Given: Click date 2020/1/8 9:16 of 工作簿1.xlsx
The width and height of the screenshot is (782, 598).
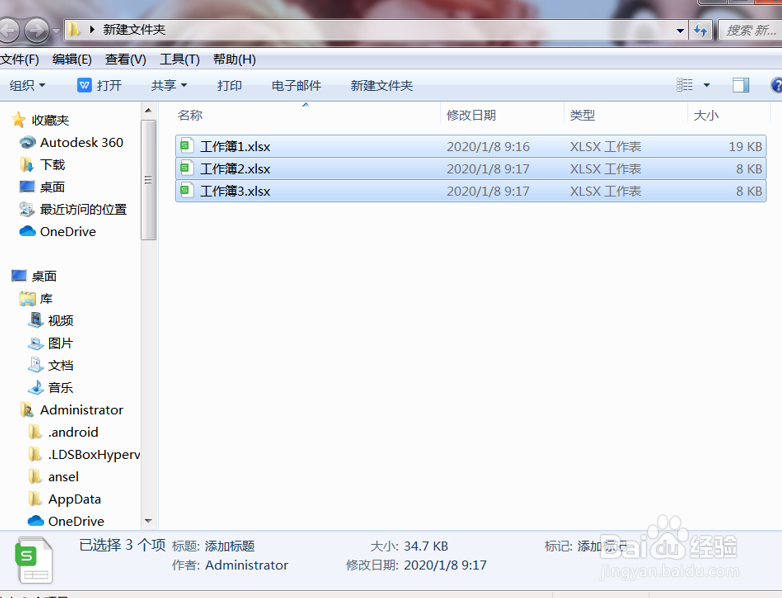Looking at the screenshot, I should [488, 147].
